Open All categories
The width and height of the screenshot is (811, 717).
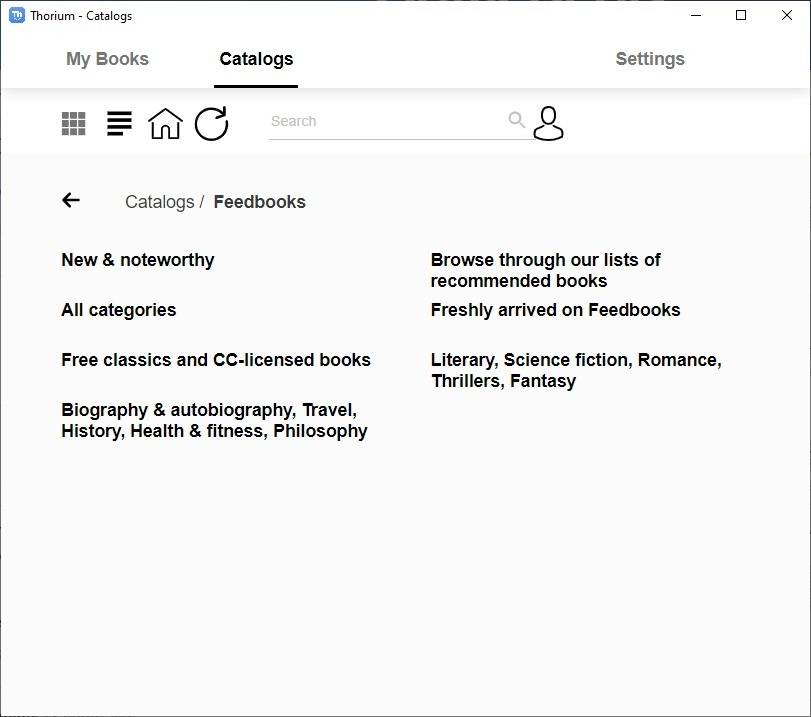(118, 310)
